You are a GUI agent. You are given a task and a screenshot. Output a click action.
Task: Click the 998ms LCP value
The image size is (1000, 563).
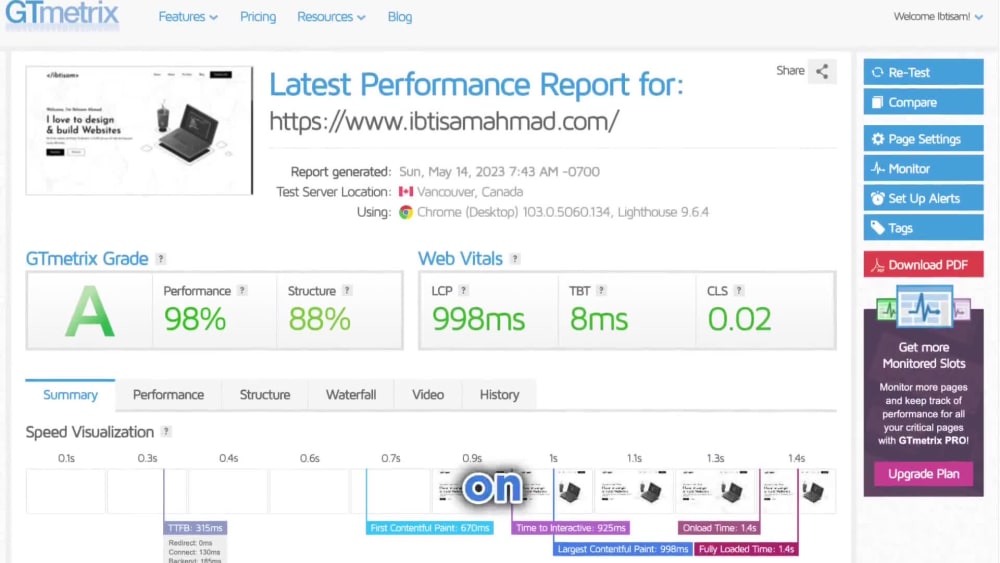(478, 319)
